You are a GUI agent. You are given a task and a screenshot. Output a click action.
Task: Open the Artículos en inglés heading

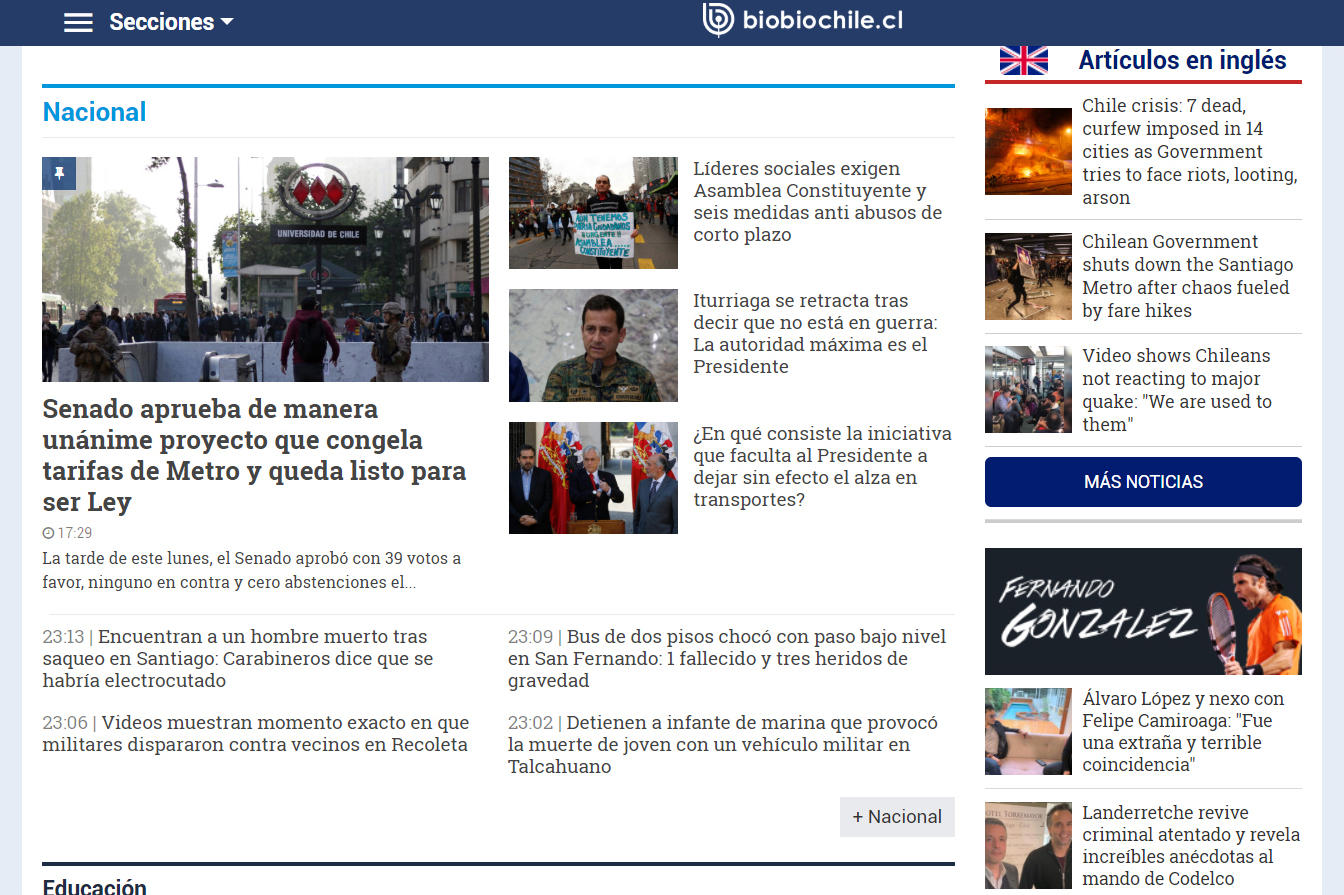point(1182,61)
